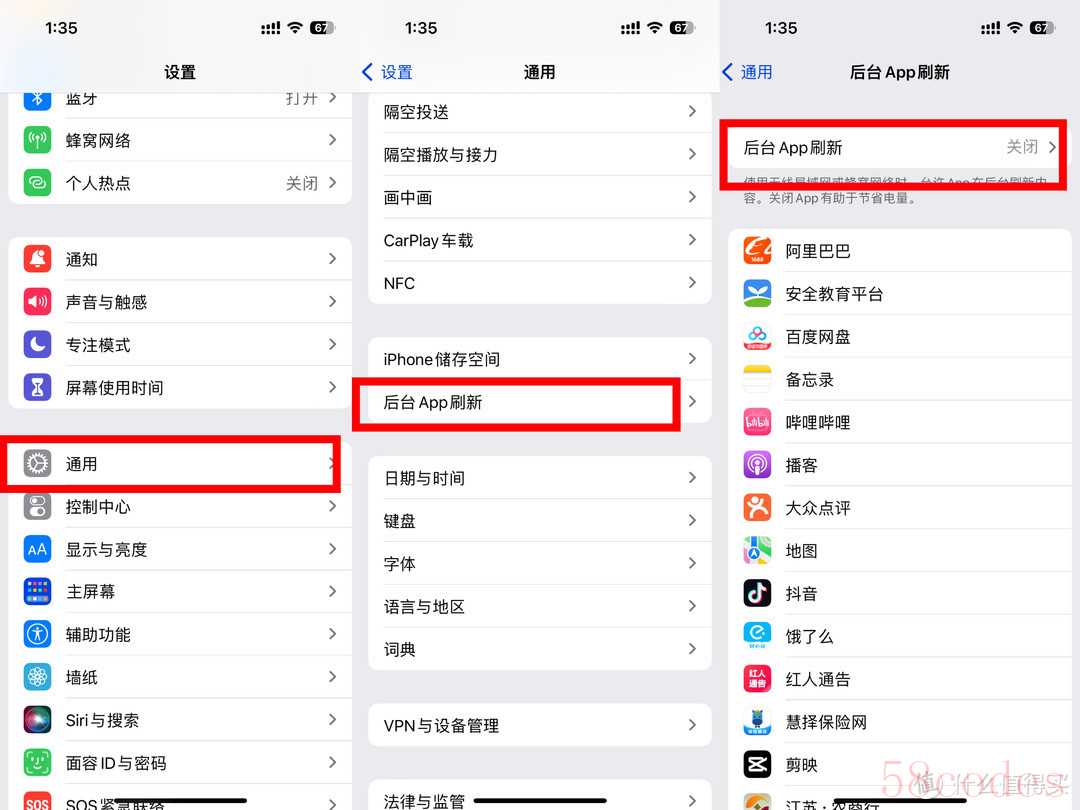
Task: Tap the Focus (专注模式) moon icon
Action: (37, 344)
